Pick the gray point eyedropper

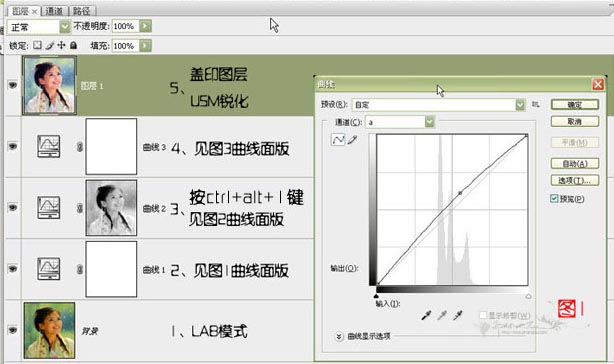pos(442,315)
